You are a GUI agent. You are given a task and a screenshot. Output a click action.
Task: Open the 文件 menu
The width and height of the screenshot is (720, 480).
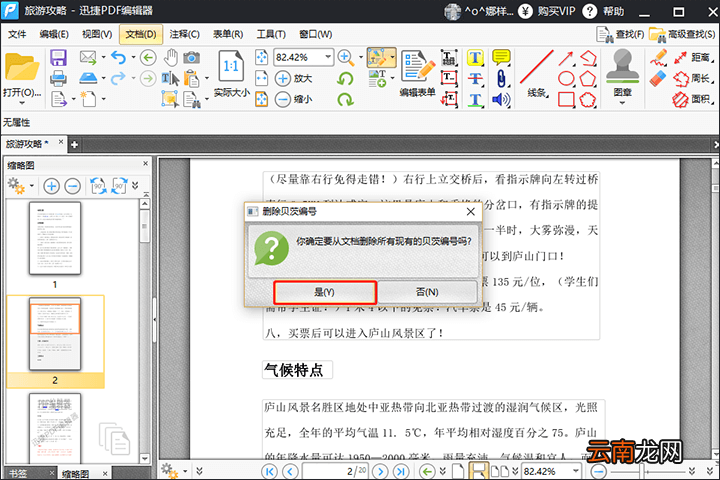pos(17,34)
